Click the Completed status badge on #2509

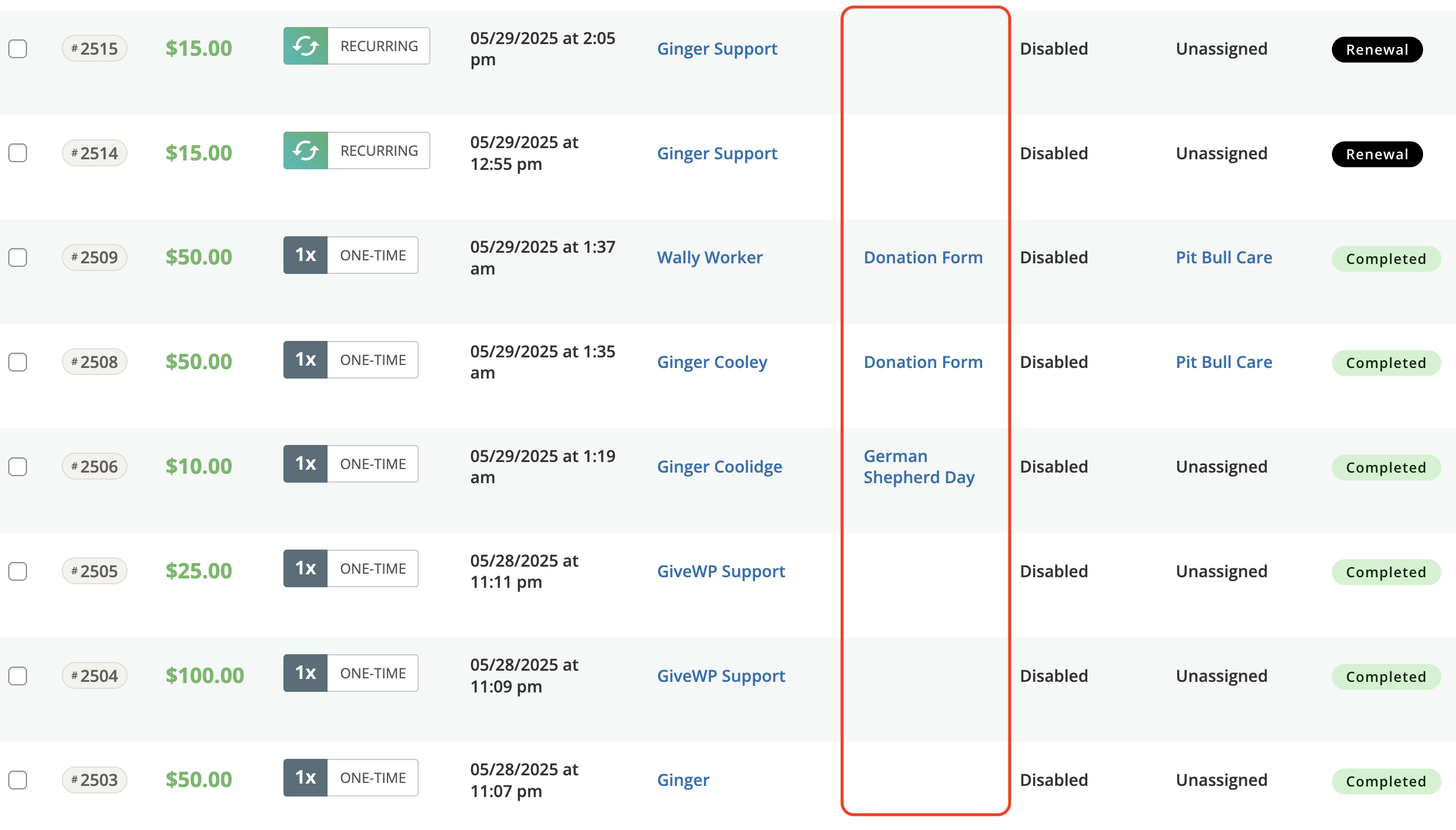1386,259
